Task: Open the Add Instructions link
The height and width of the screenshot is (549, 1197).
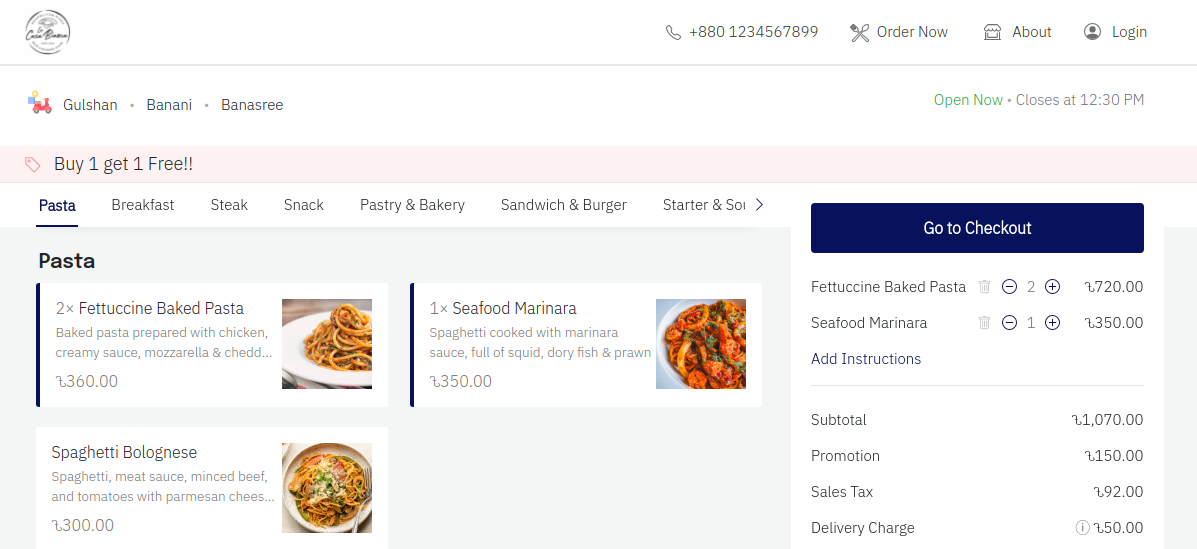Action: point(866,359)
